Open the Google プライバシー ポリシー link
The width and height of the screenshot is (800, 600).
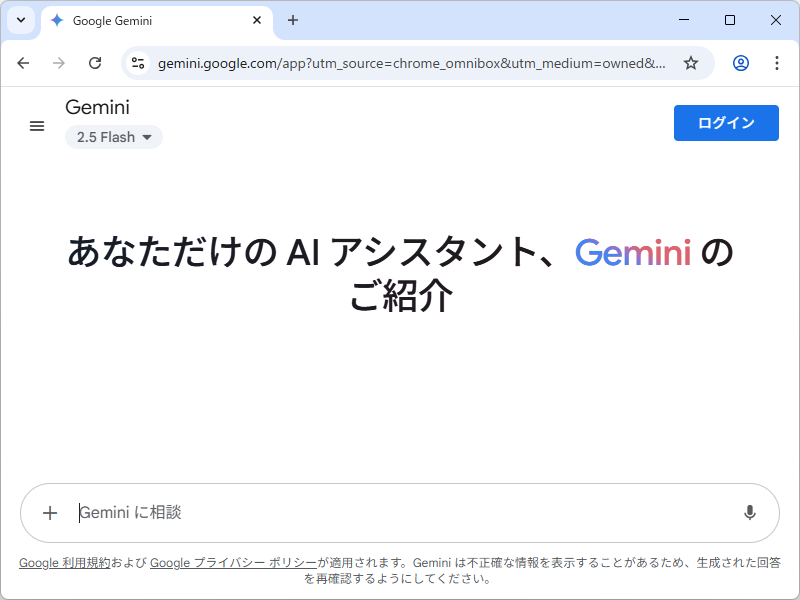[x=233, y=562]
